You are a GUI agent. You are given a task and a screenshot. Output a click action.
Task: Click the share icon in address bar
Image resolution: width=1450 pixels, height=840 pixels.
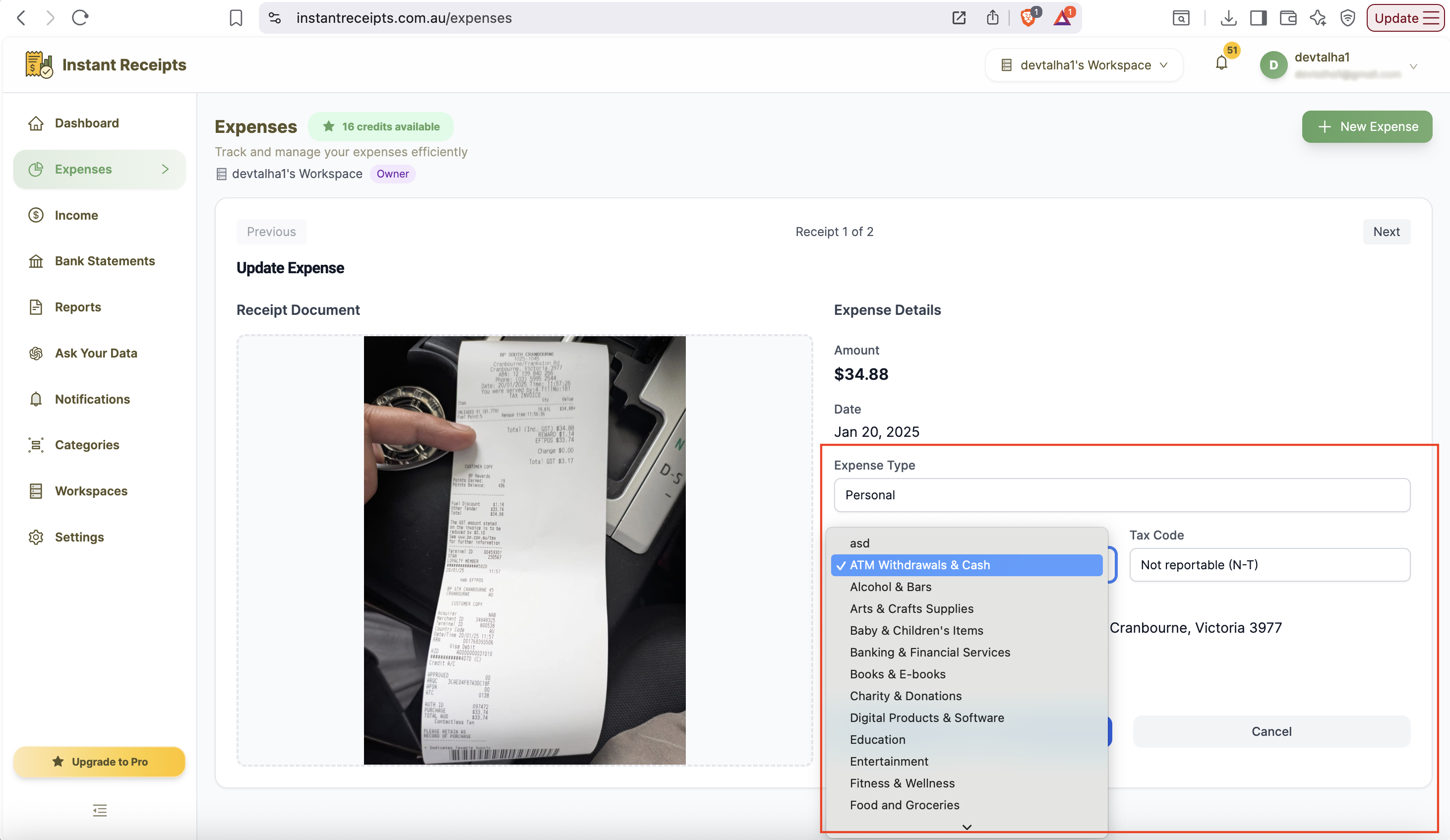993,18
